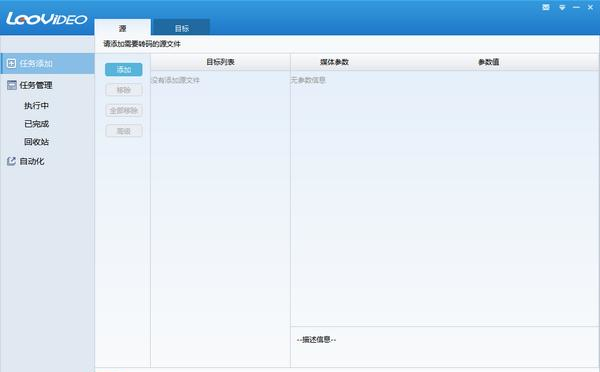Open the title bar dropdown menu icon
Viewport: 600px width, 372px height.
[562, 8]
